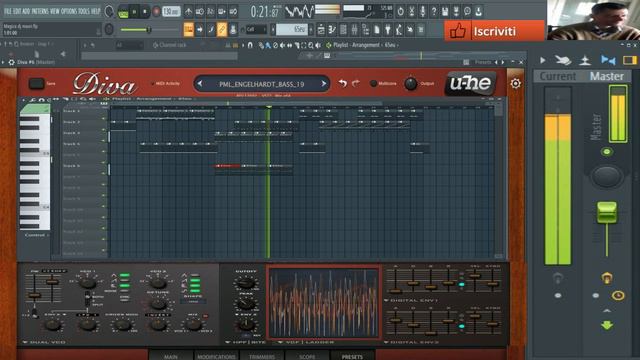640x360 pixels.
Task: Stop playback with the stop button
Action: point(145,12)
